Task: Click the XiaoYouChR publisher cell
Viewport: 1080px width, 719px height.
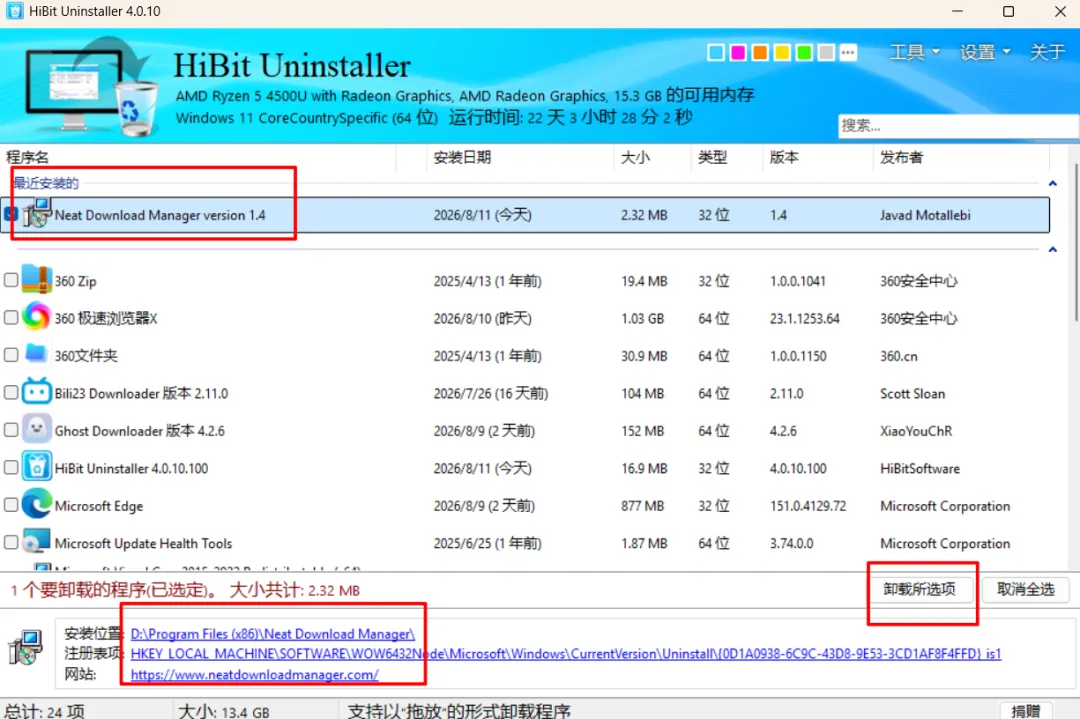Action: click(x=916, y=430)
